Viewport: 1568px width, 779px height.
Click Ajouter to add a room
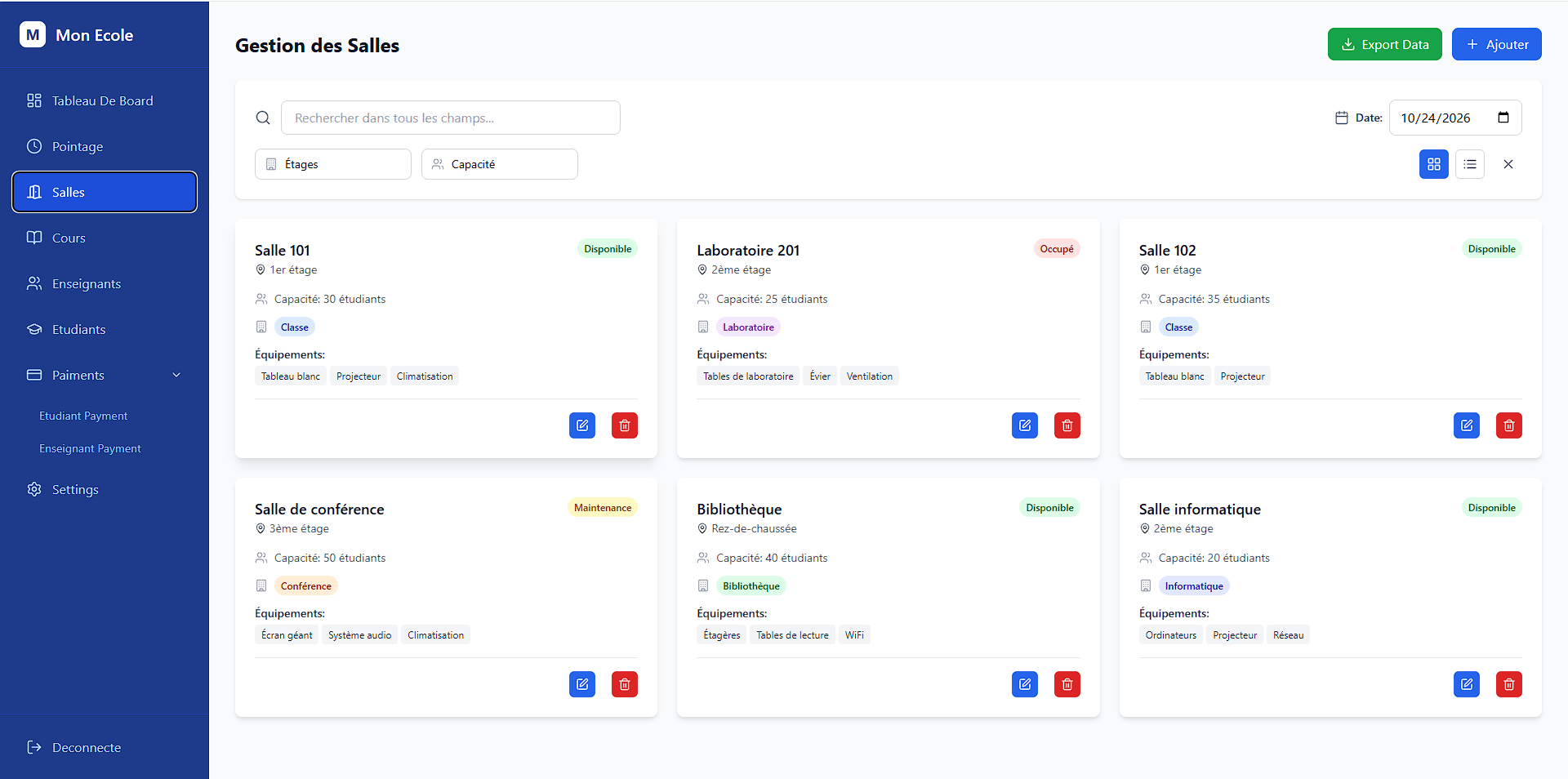(x=1497, y=44)
